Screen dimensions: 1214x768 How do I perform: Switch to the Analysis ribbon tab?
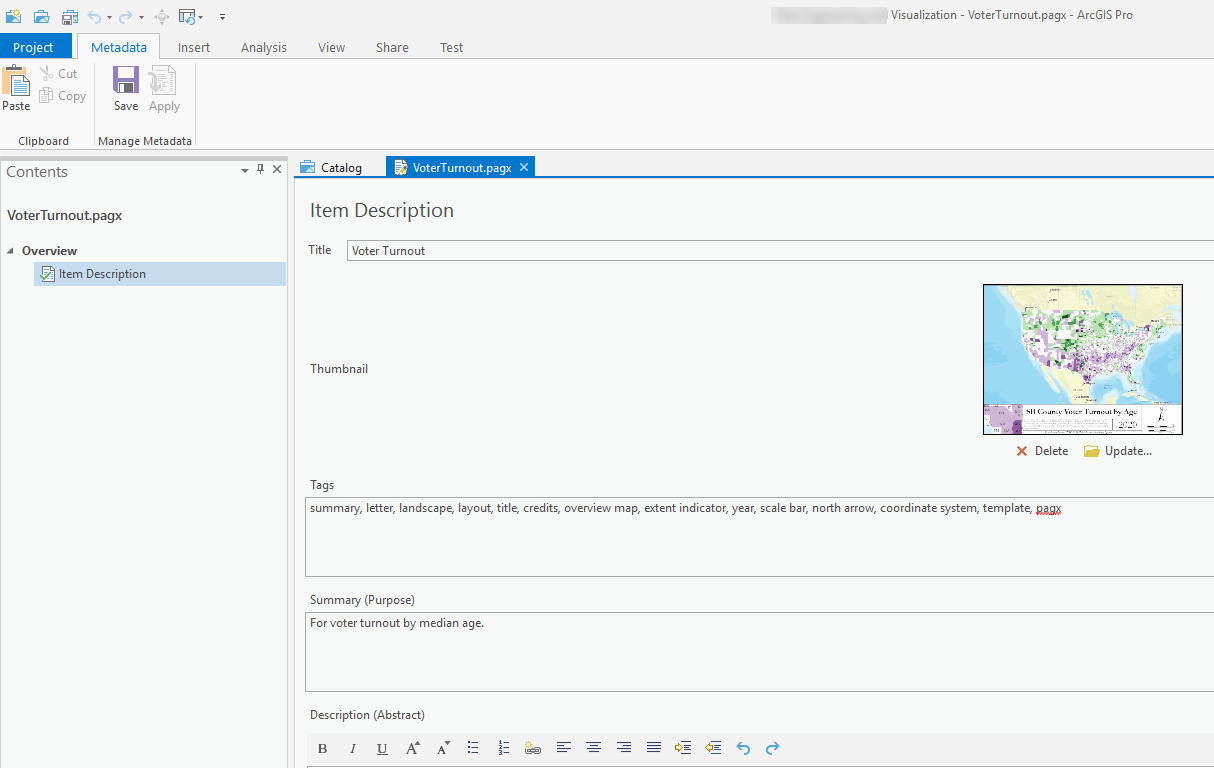point(264,47)
